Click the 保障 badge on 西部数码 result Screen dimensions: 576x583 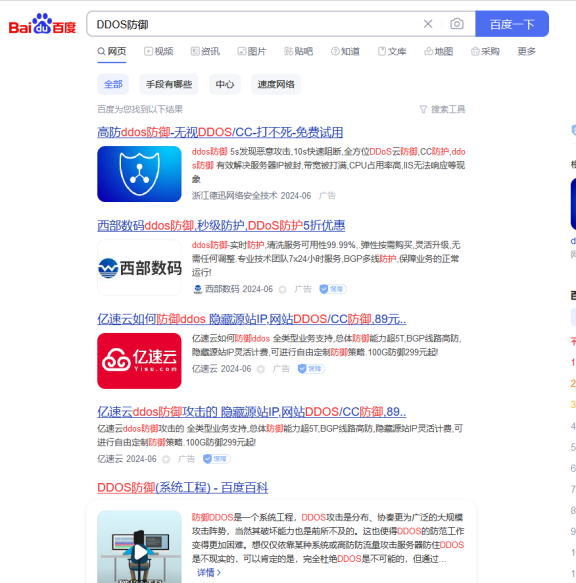(x=333, y=289)
